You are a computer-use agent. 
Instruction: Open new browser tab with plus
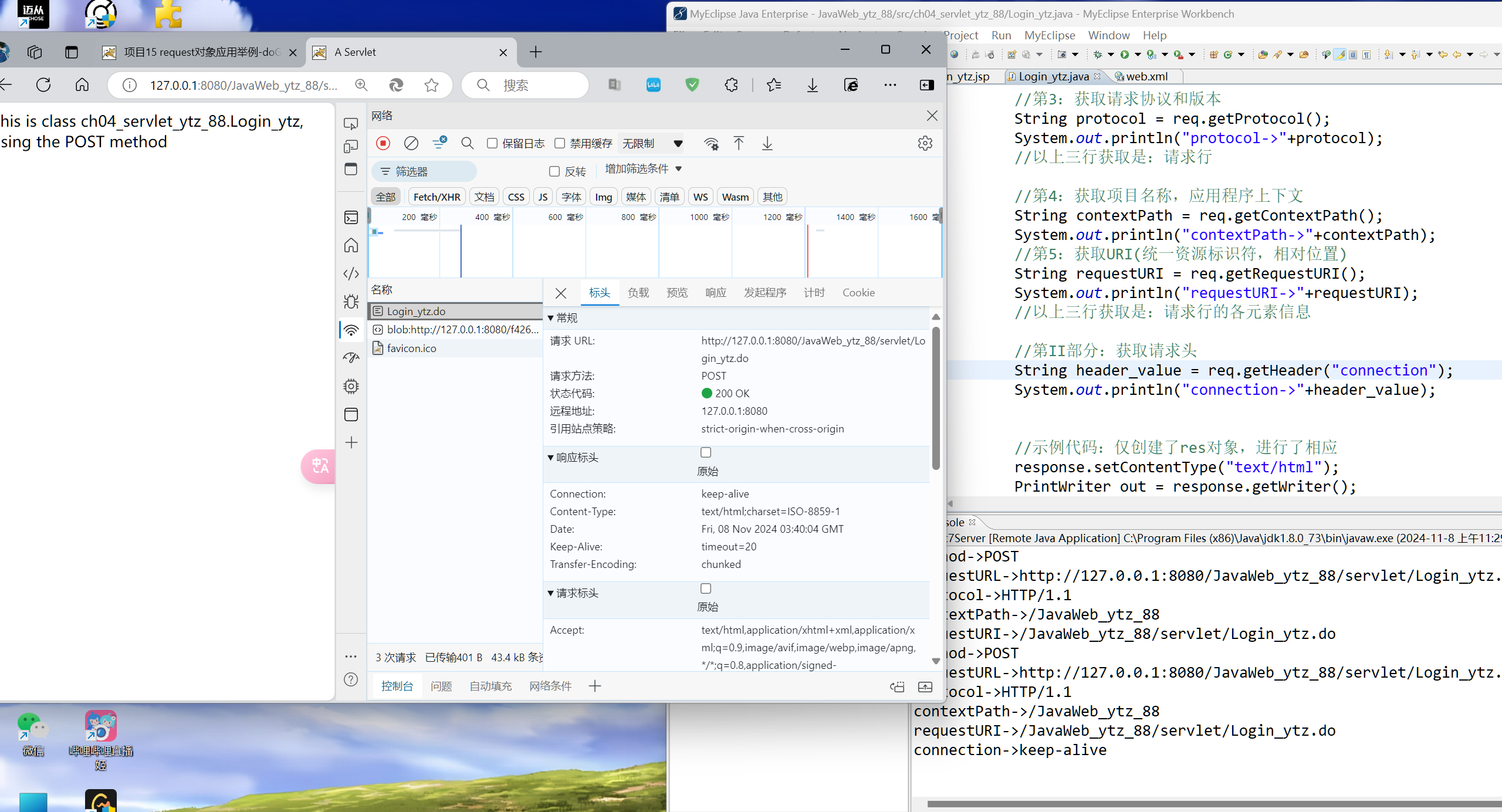535,52
